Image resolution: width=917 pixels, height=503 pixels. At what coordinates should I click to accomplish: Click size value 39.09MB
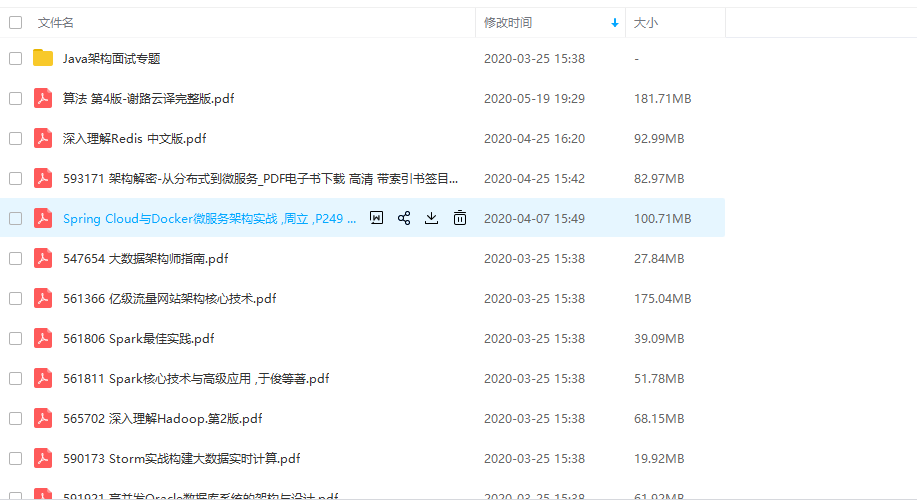tap(659, 339)
